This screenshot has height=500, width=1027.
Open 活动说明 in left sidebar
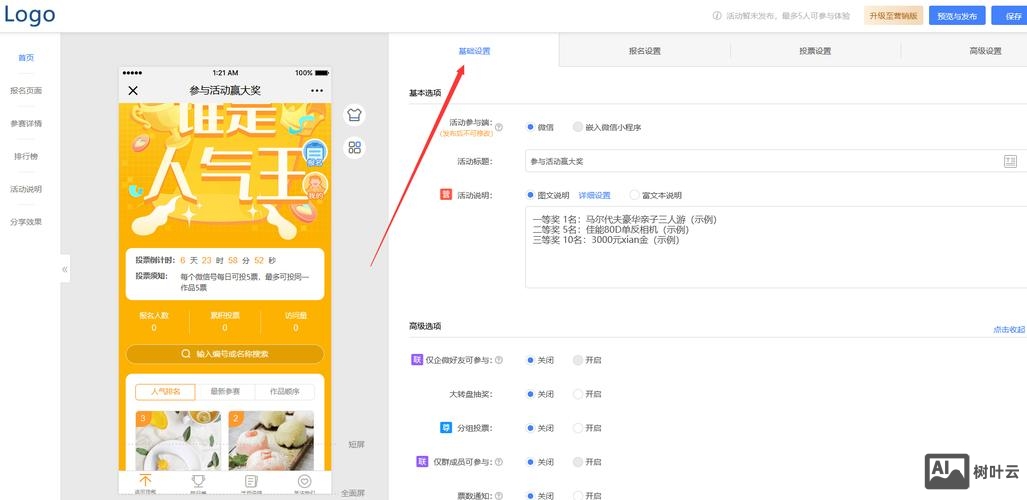click(x=26, y=189)
